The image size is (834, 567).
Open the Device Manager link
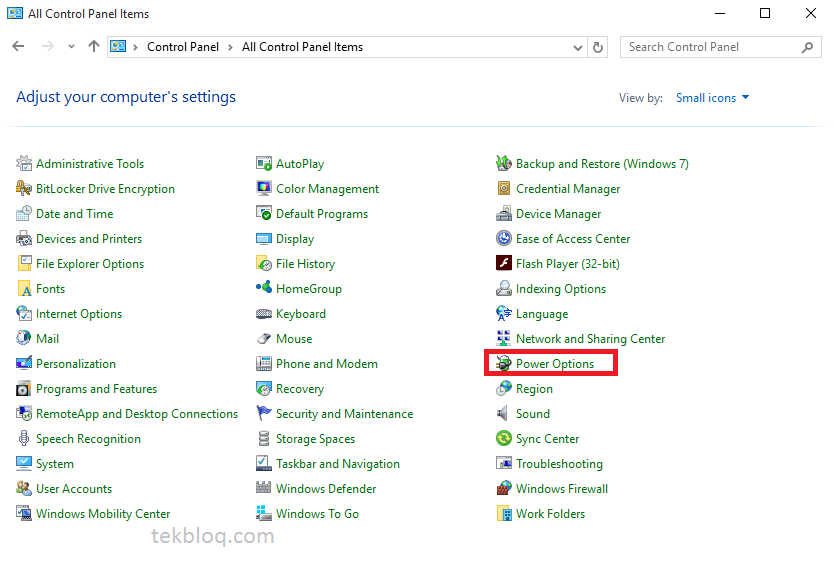558,214
